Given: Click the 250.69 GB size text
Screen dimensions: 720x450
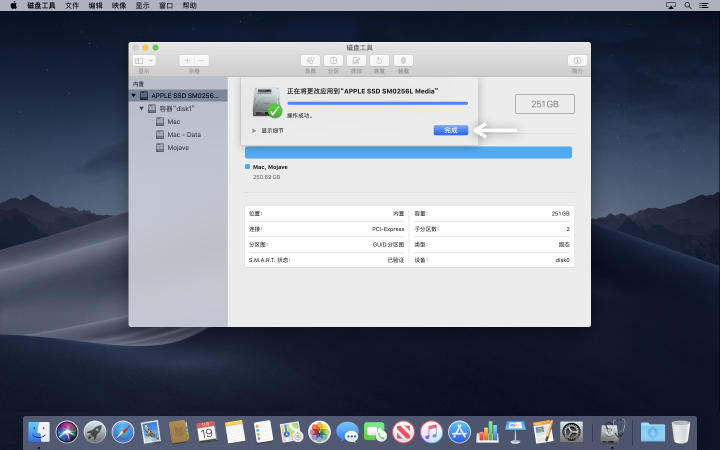Looking at the screenshot, I should point(266,177).
